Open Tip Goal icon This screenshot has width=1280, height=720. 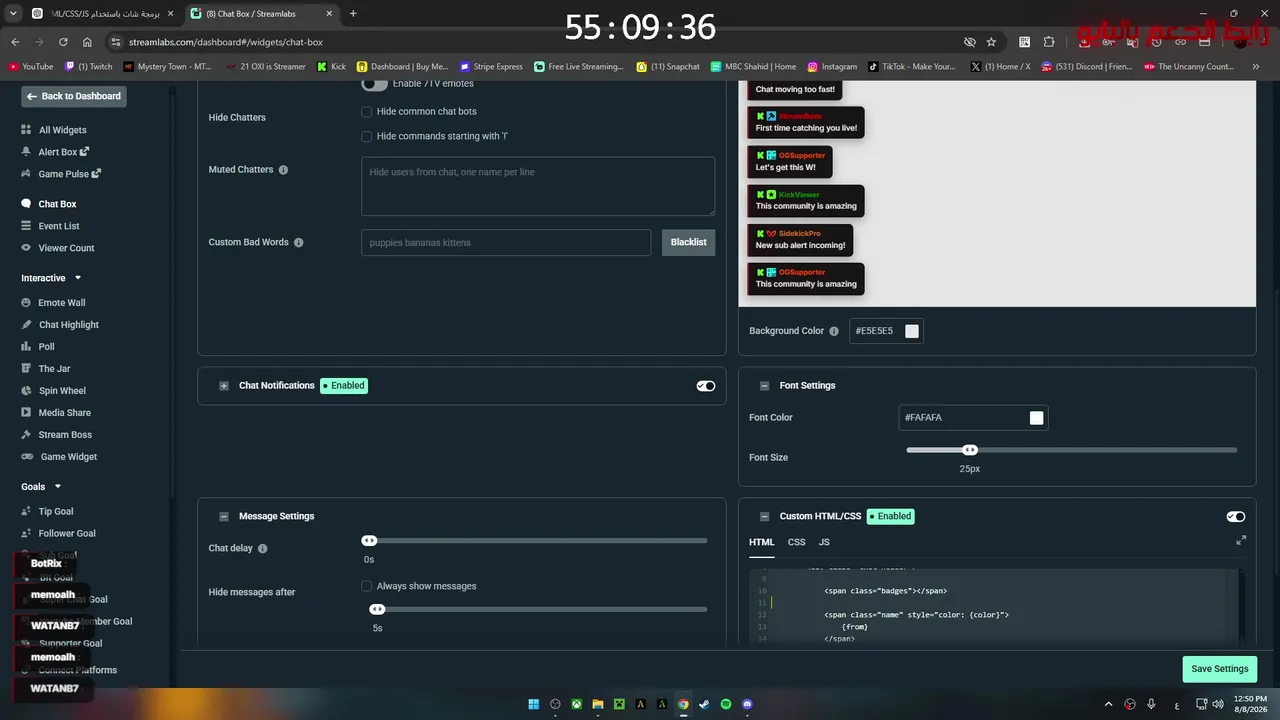point(27,512)
